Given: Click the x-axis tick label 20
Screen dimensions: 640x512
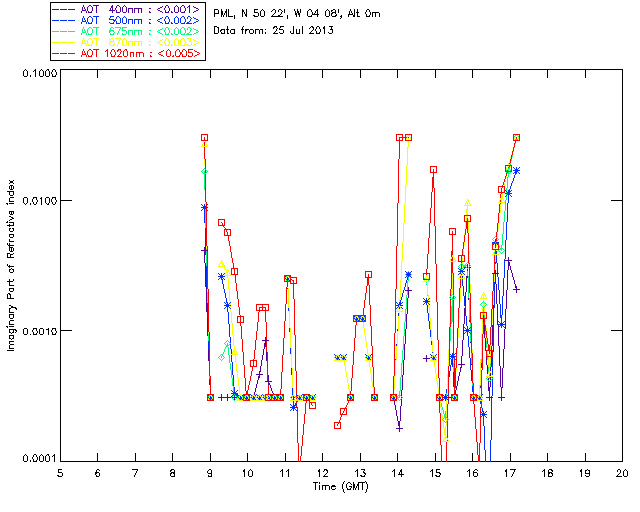Looking at the screenshot, I should pyautogui.click(x=622, y=473).
